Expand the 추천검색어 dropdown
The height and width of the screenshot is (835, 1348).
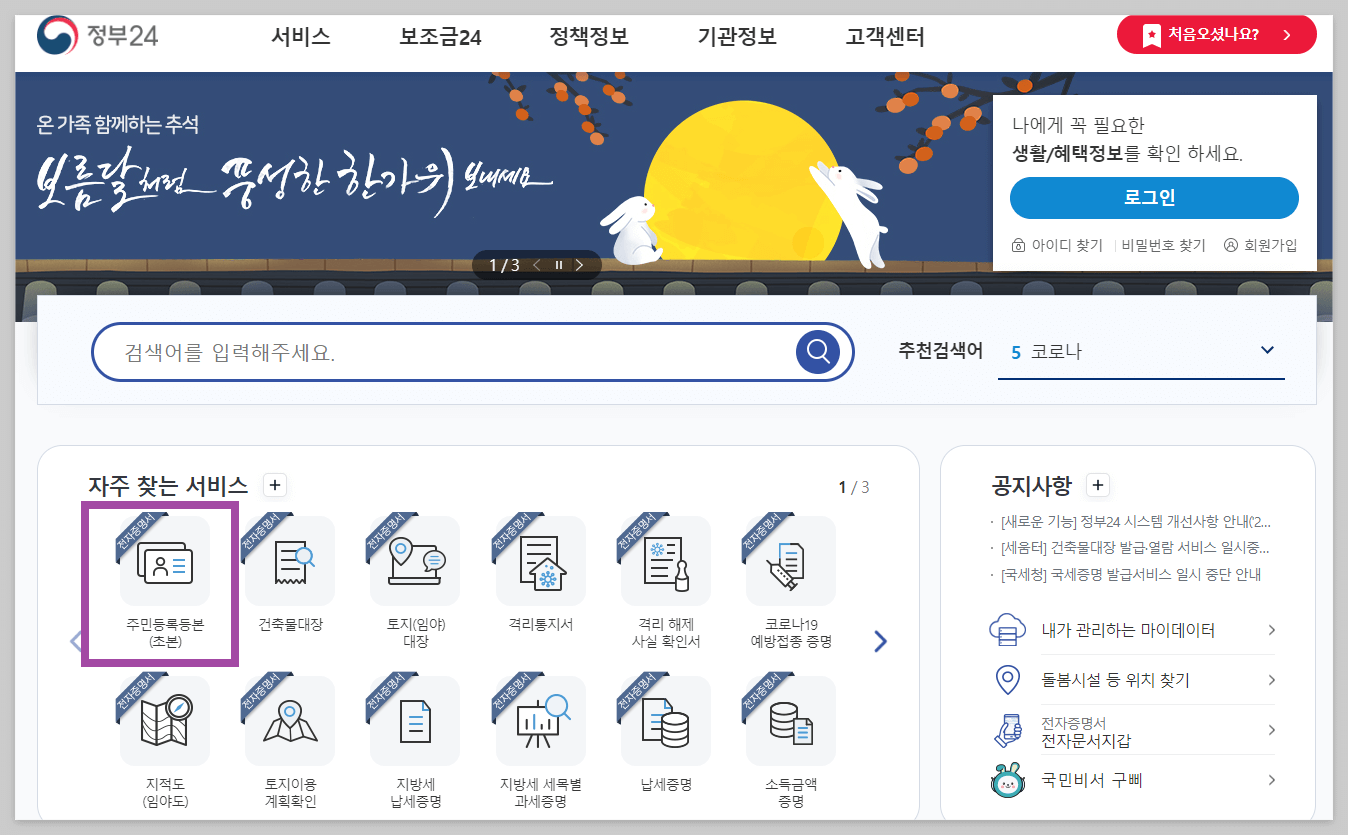[1267, 351]
